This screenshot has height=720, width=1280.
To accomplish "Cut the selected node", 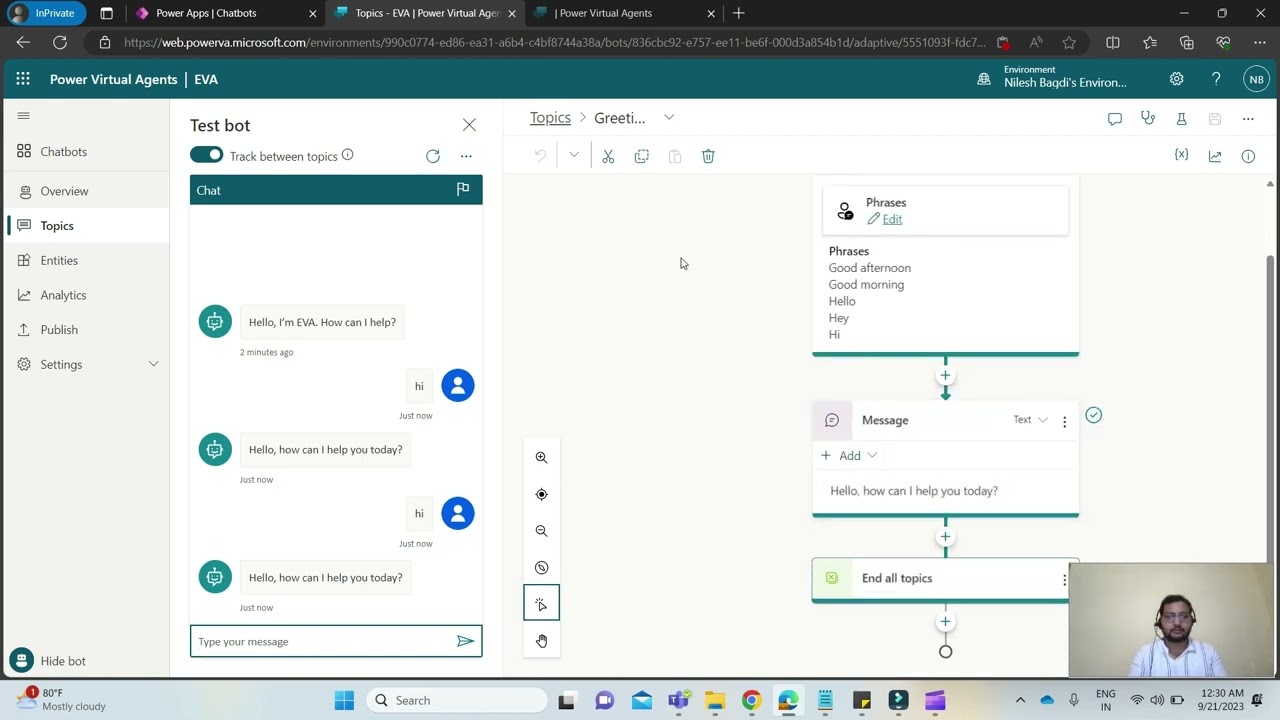I will (608, 156).
